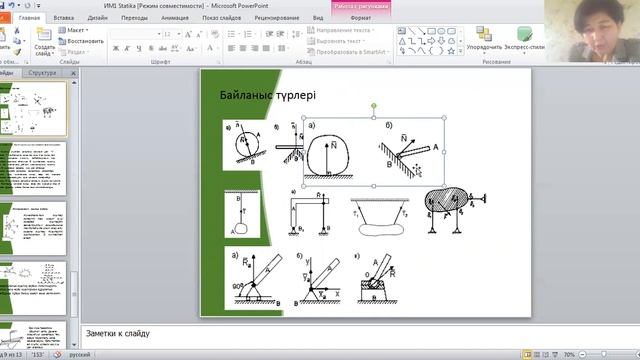The height and width of the screenshot is (360, 640).
Task: Open the Макет layout dropdown
Action: click(74, 30)
